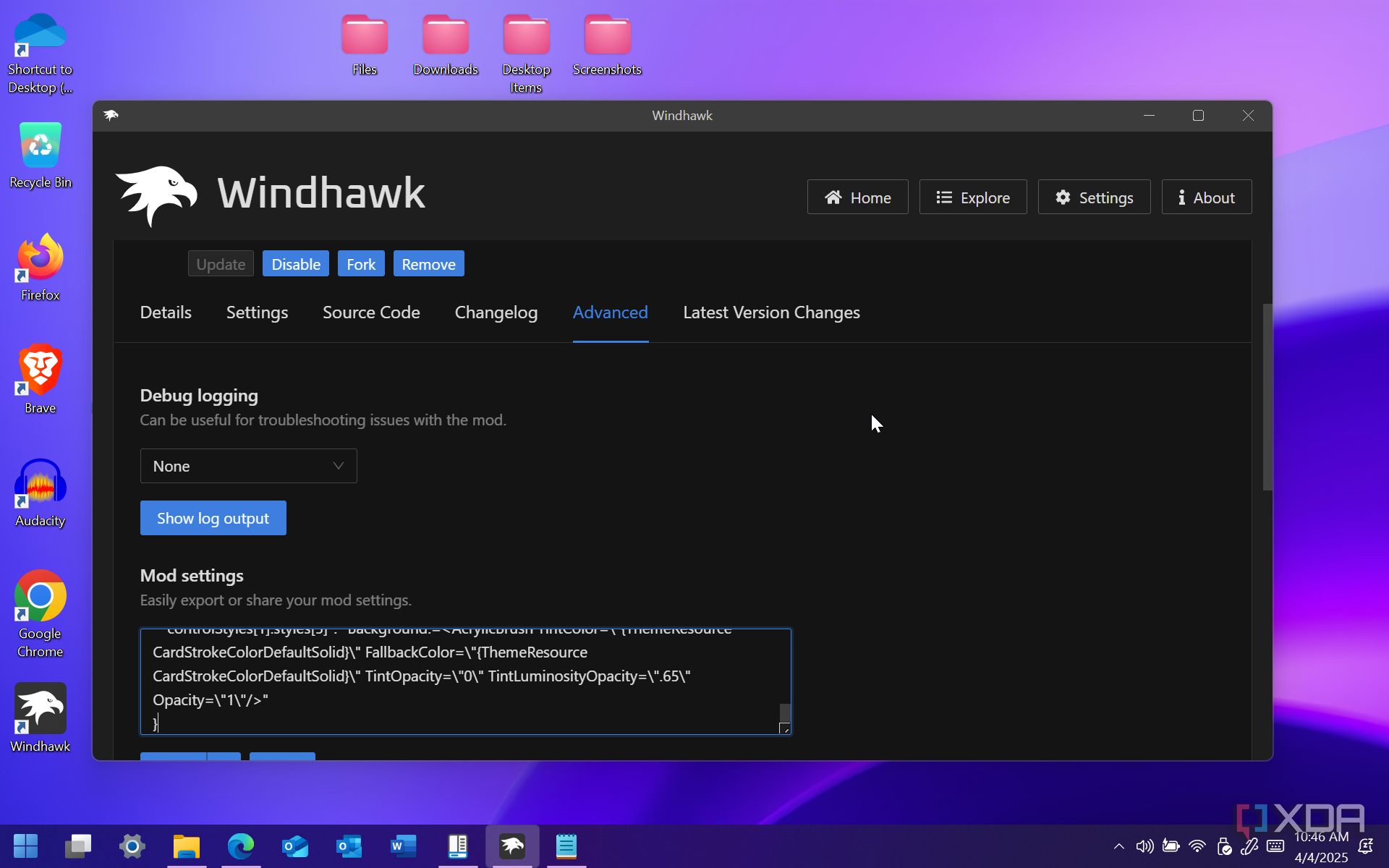Screen dimensions: 1389x868
Task: Click the Windhawk window vertical scrollbar
Action: point(1267,396)
